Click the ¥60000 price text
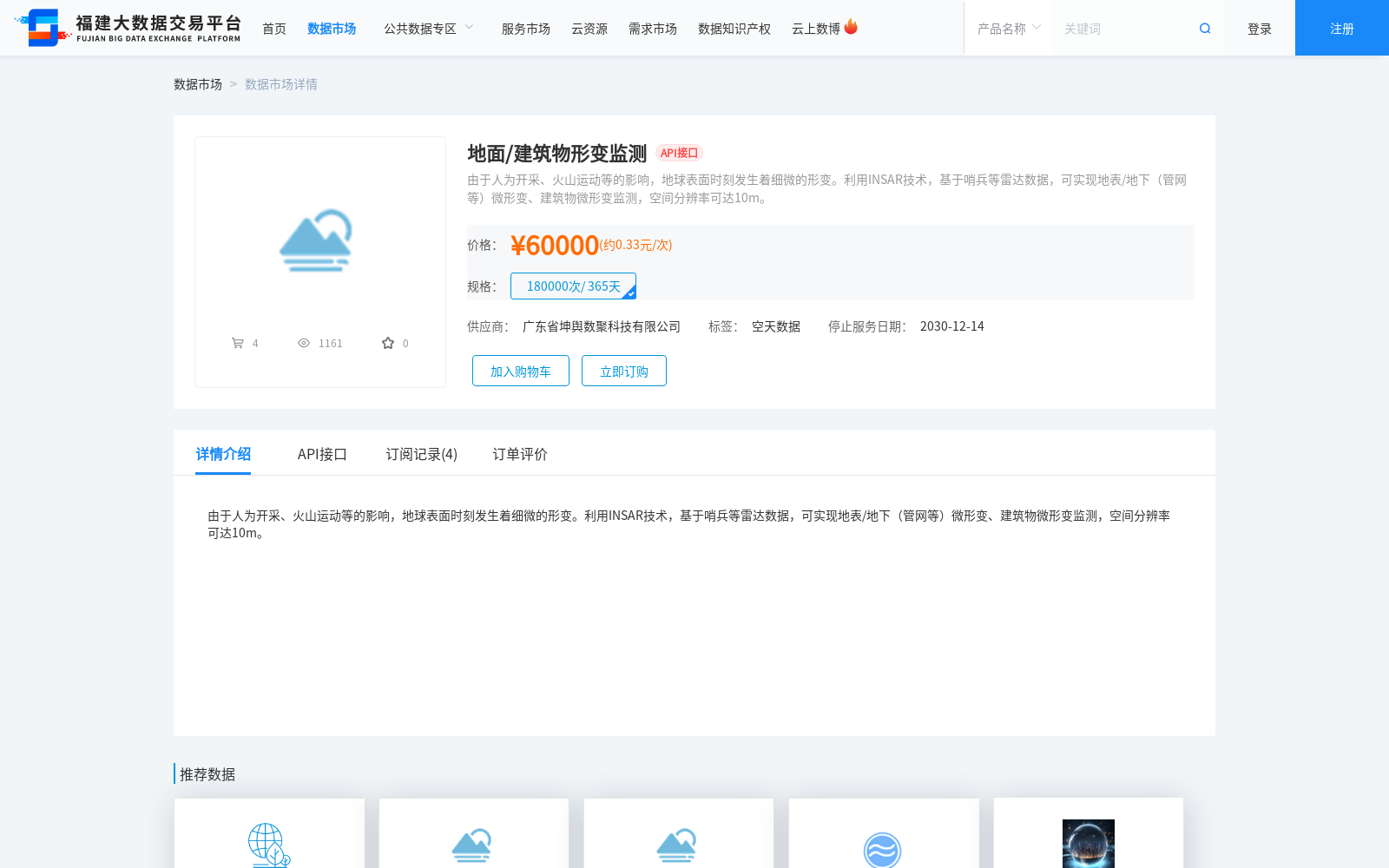Screen dimensions: 1389x868 (555, 246)
